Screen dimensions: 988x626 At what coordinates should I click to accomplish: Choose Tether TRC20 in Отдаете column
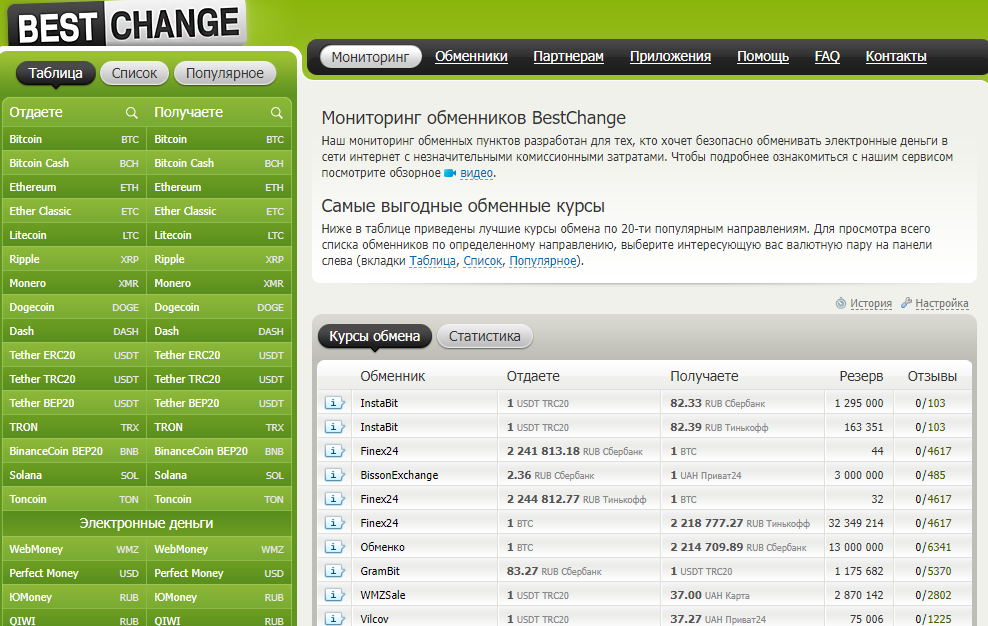pyautogui.click(x=42, y=379)
